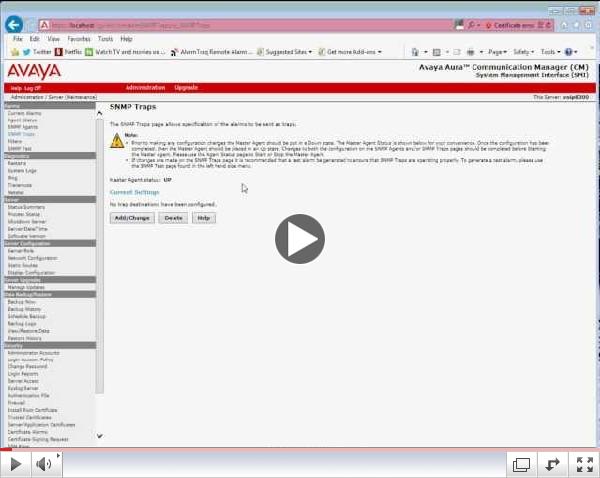The height and width of the screenshot is (478, 600).
Task: Click the command bar Home icon
Action: click(x=415, y=52)
